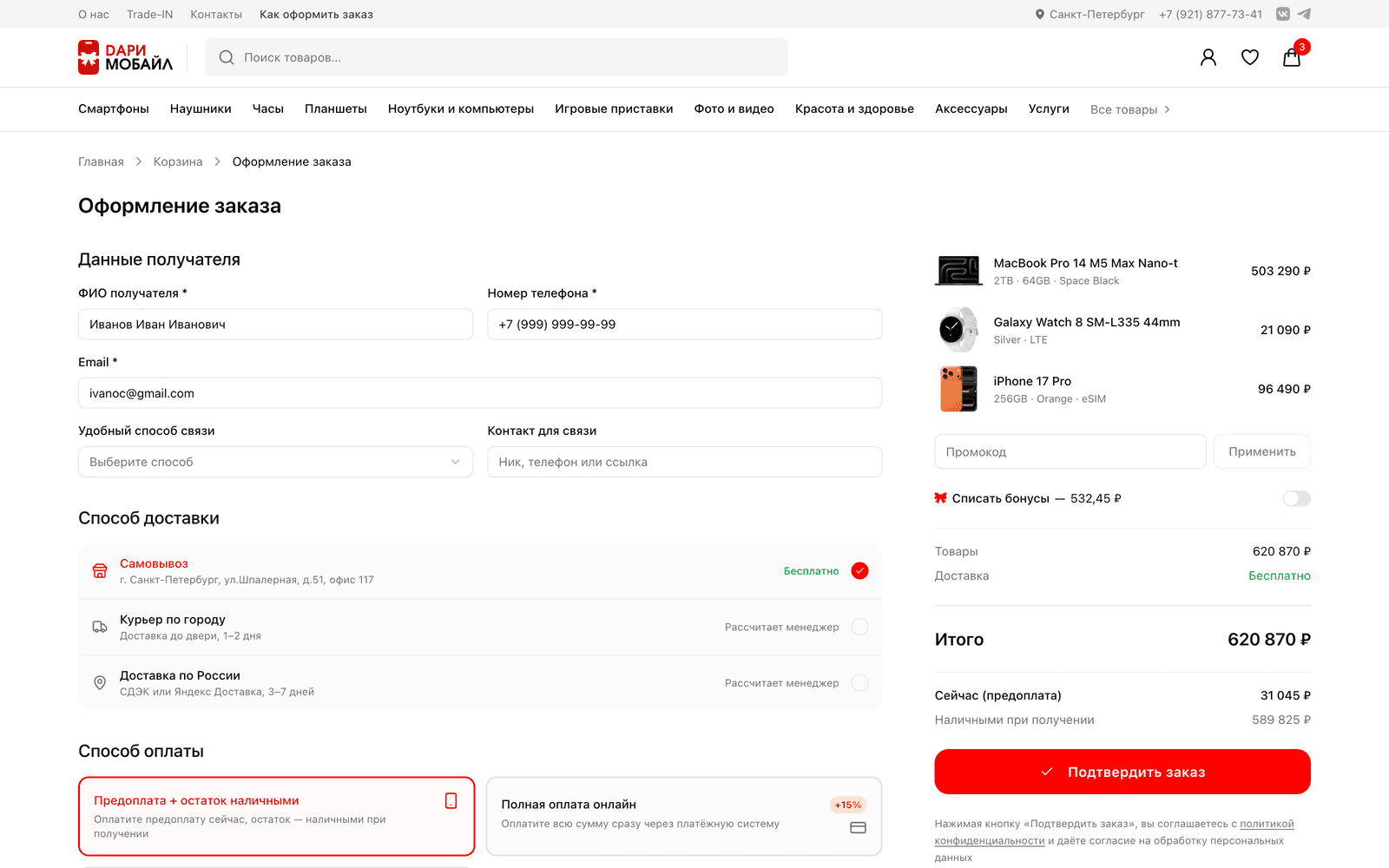Click the iPhone 17 Pro product name
Viewport: 1389px width, 868px height.
point(1032,381)
